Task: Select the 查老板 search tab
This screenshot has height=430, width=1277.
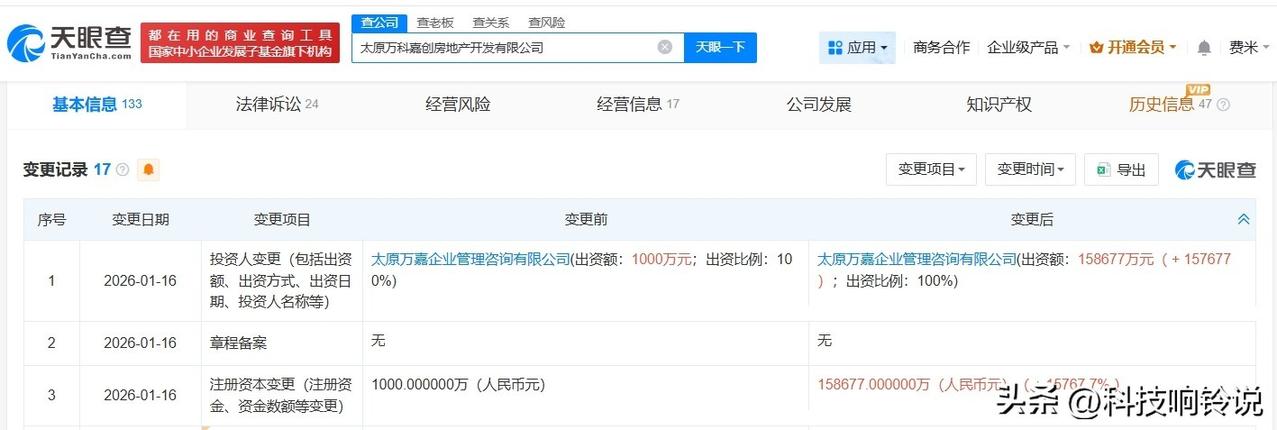Action: 435,22
